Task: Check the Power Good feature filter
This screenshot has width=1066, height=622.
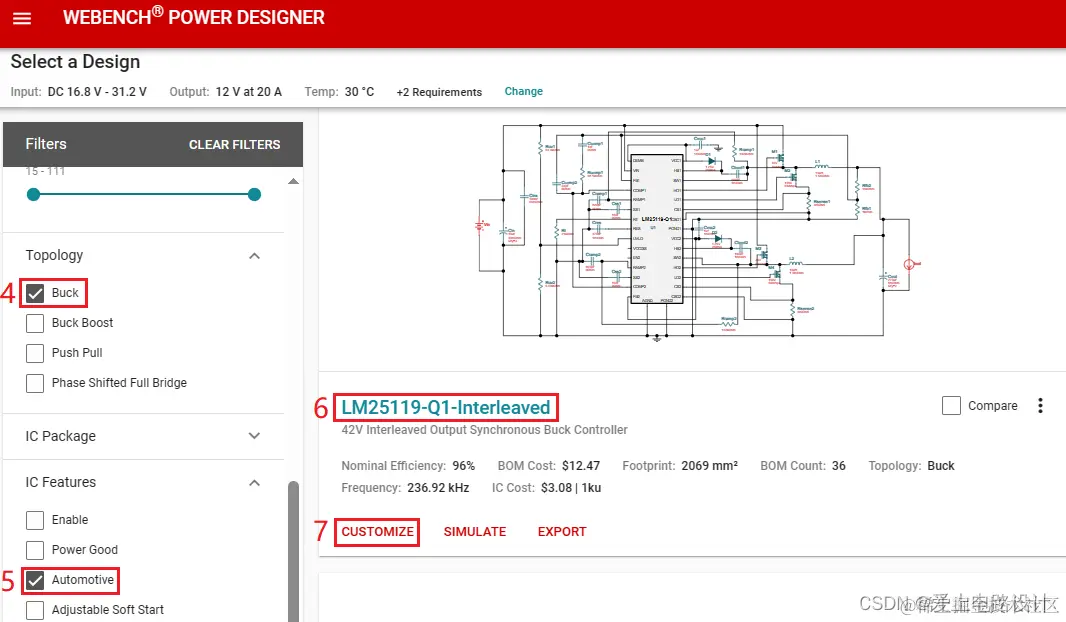Action: pos(35,550)
